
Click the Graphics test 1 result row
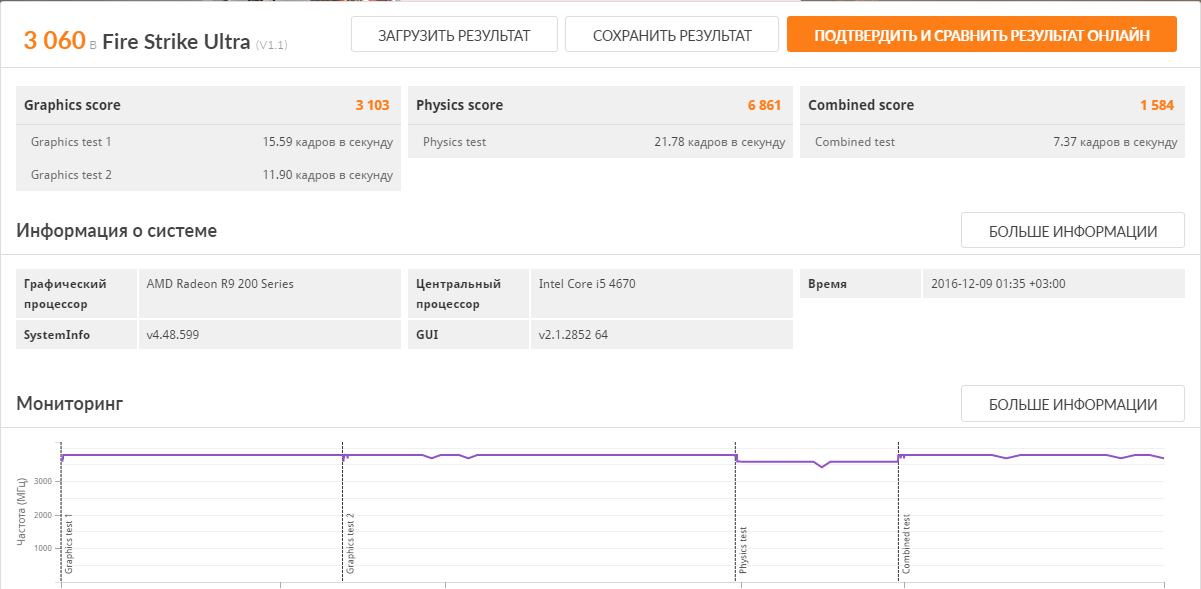(x=208, y=142)
